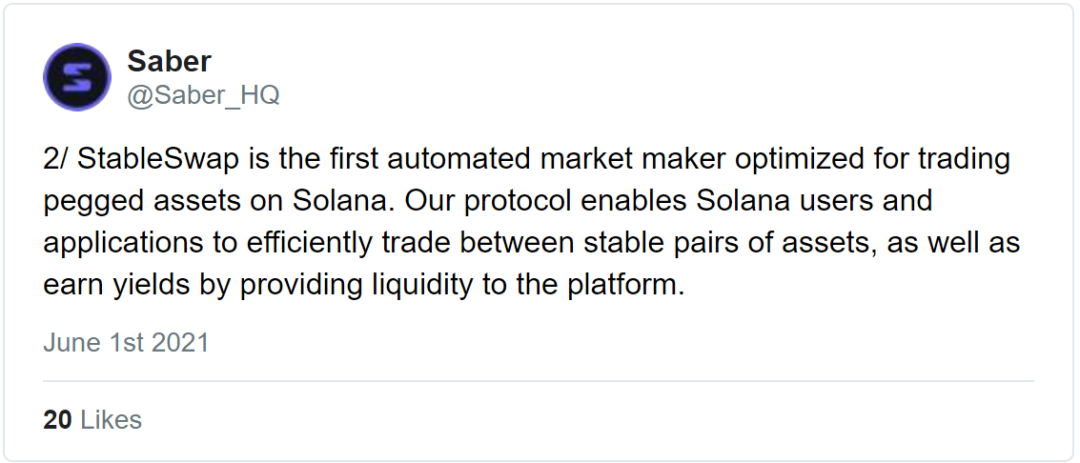Open the Saber display name
Viewport: 1080px width, 463px height.
(x=169, y=62)
